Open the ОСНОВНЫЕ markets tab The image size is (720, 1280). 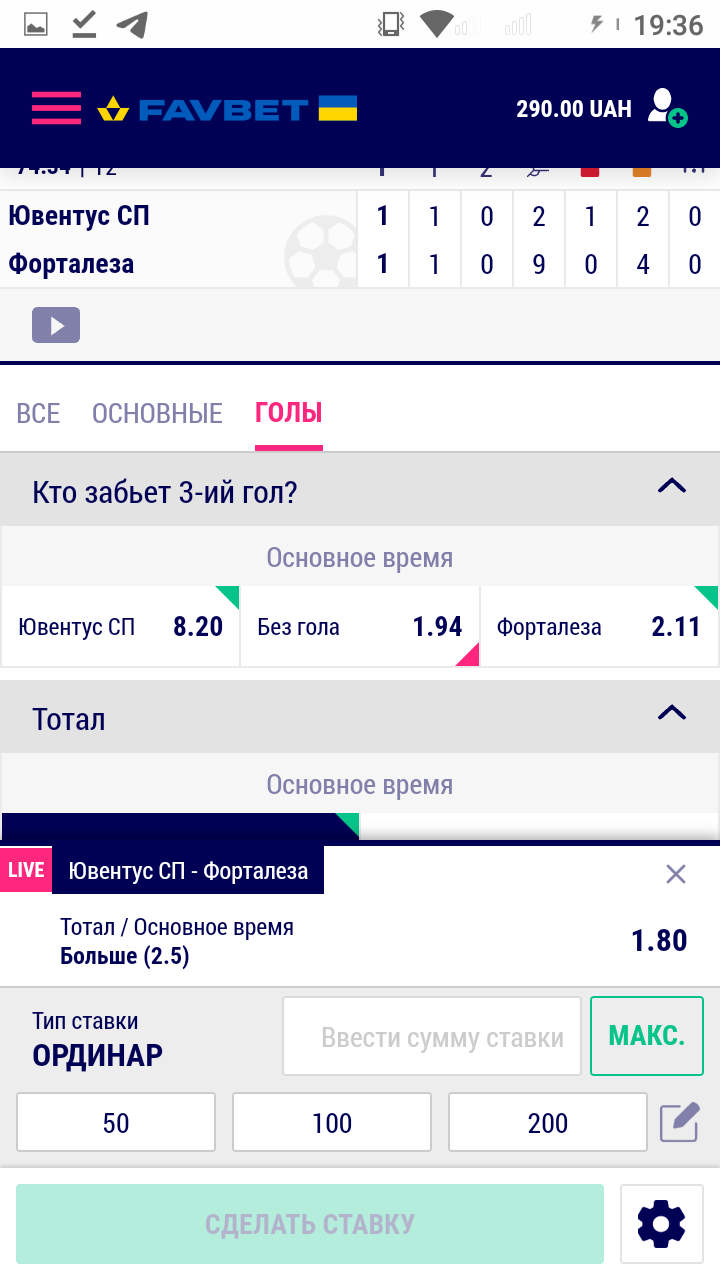157,413
